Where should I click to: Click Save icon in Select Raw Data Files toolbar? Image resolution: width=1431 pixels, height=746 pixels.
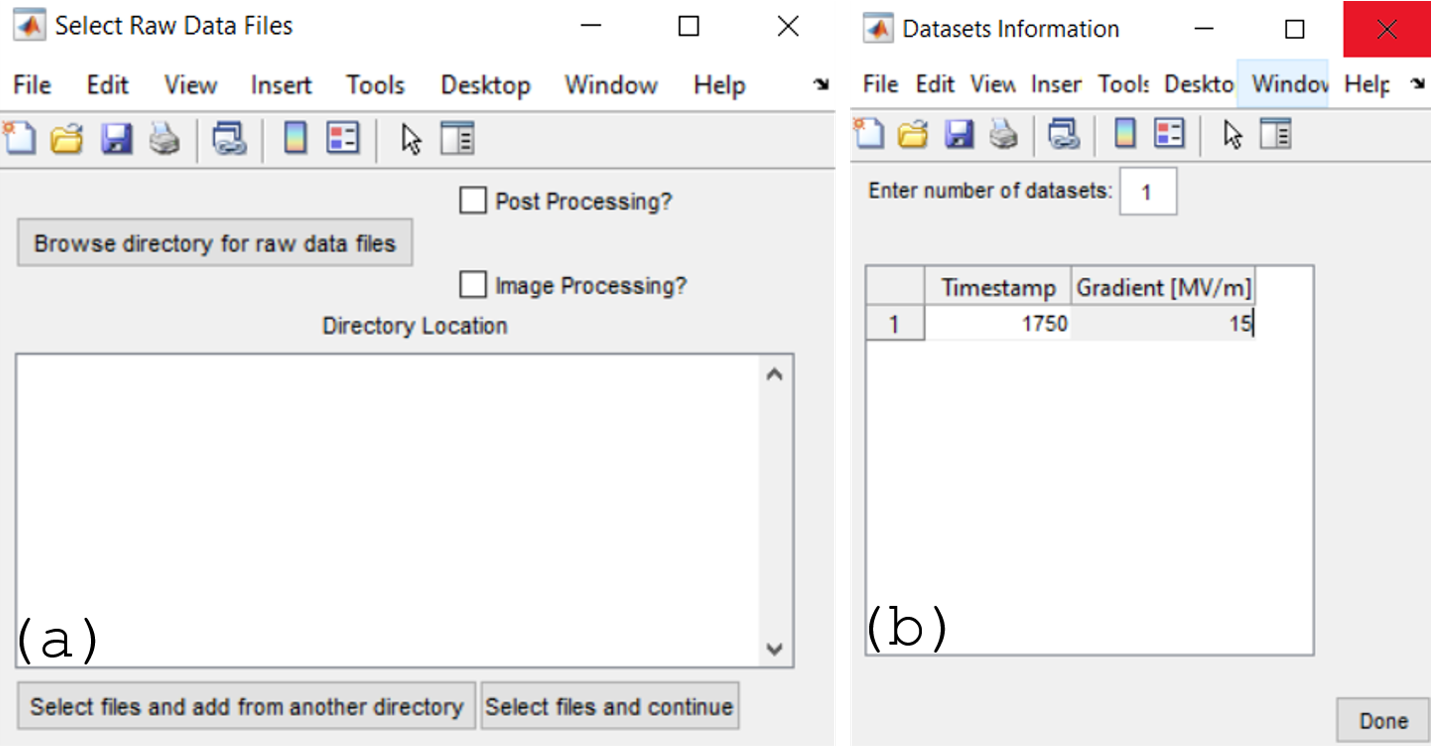click(116, 139)
